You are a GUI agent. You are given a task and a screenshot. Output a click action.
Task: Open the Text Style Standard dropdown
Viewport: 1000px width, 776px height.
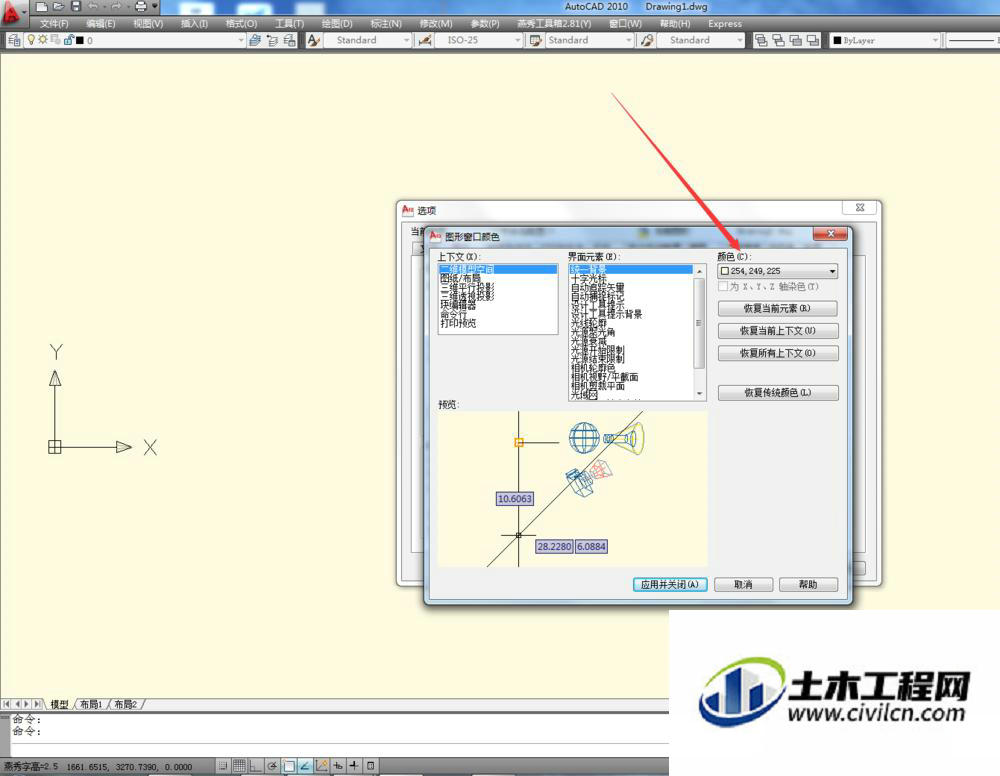pos(406,40)
